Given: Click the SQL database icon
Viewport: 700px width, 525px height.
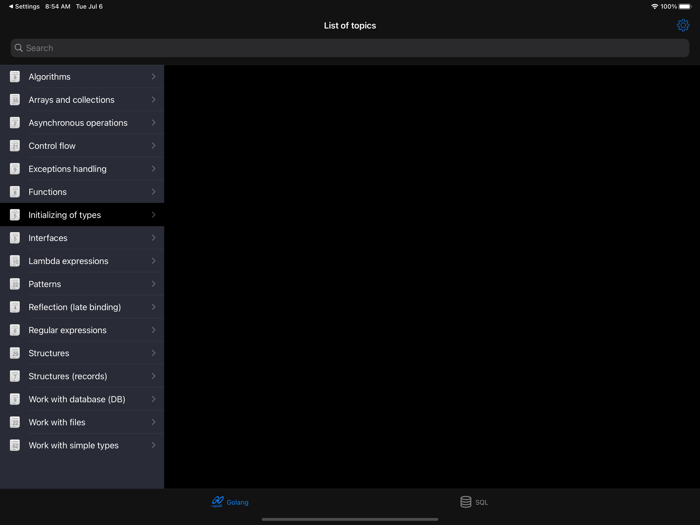Looking at the screenshot, I should click(466, 502).
